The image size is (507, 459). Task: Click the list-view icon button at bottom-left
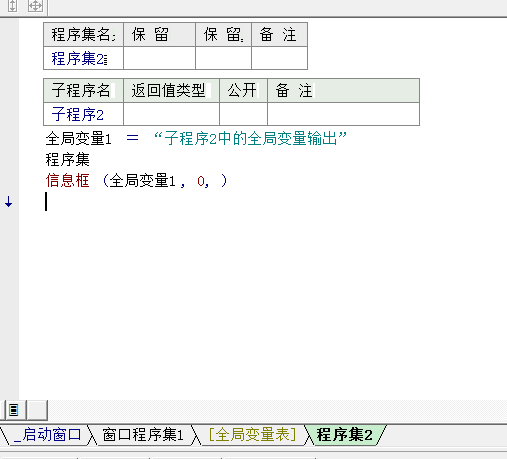(x=14, y=410)
